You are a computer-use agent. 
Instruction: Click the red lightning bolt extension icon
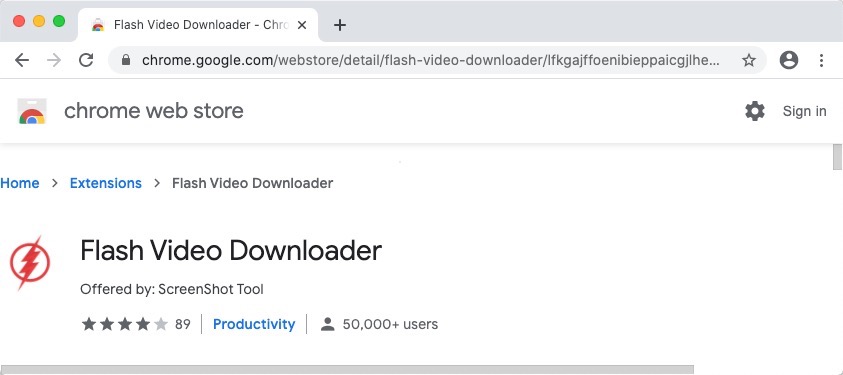pyautogui.click(x=30, y=263)
